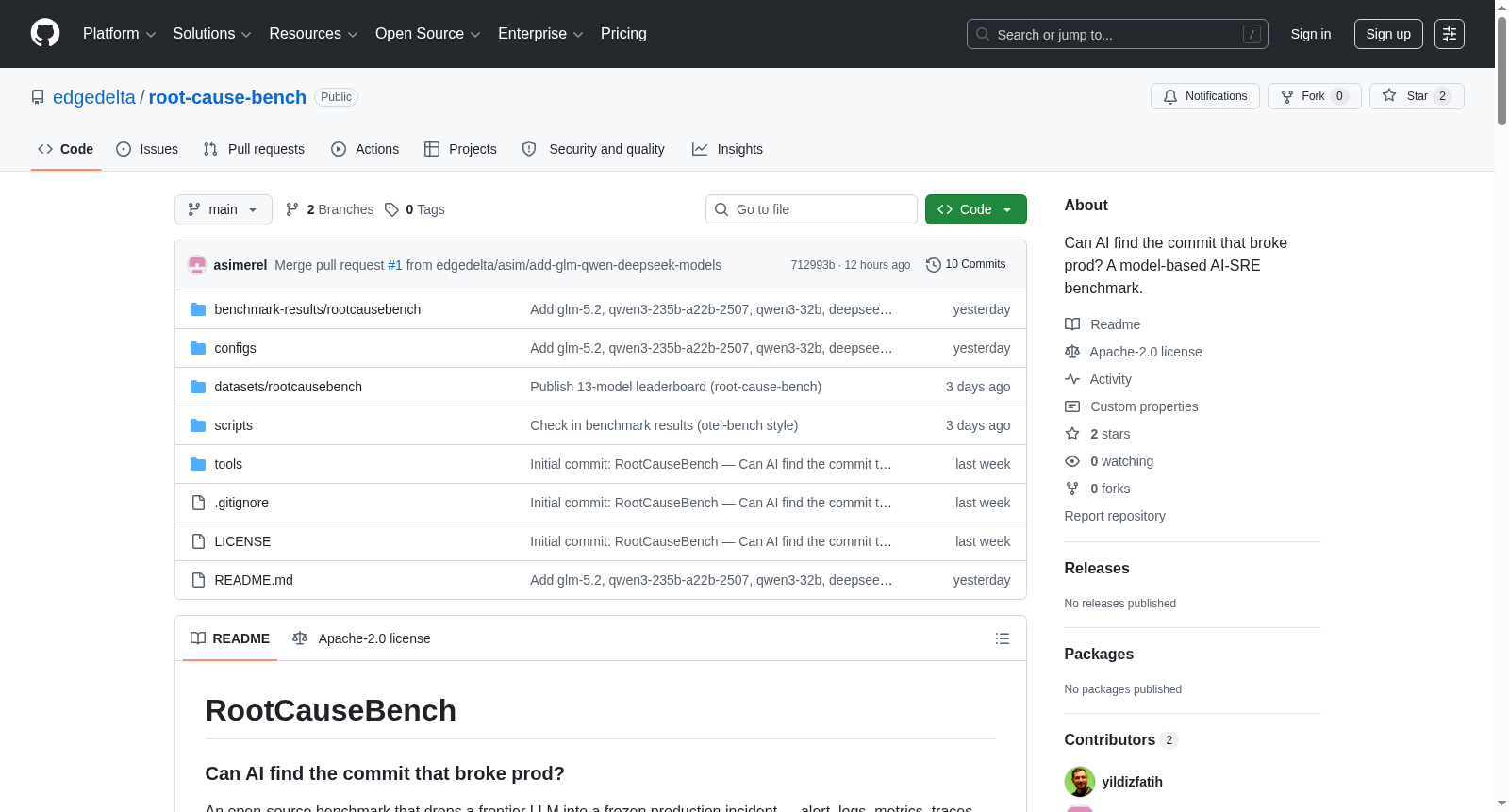Click Report repository link

coord(1115,516)
